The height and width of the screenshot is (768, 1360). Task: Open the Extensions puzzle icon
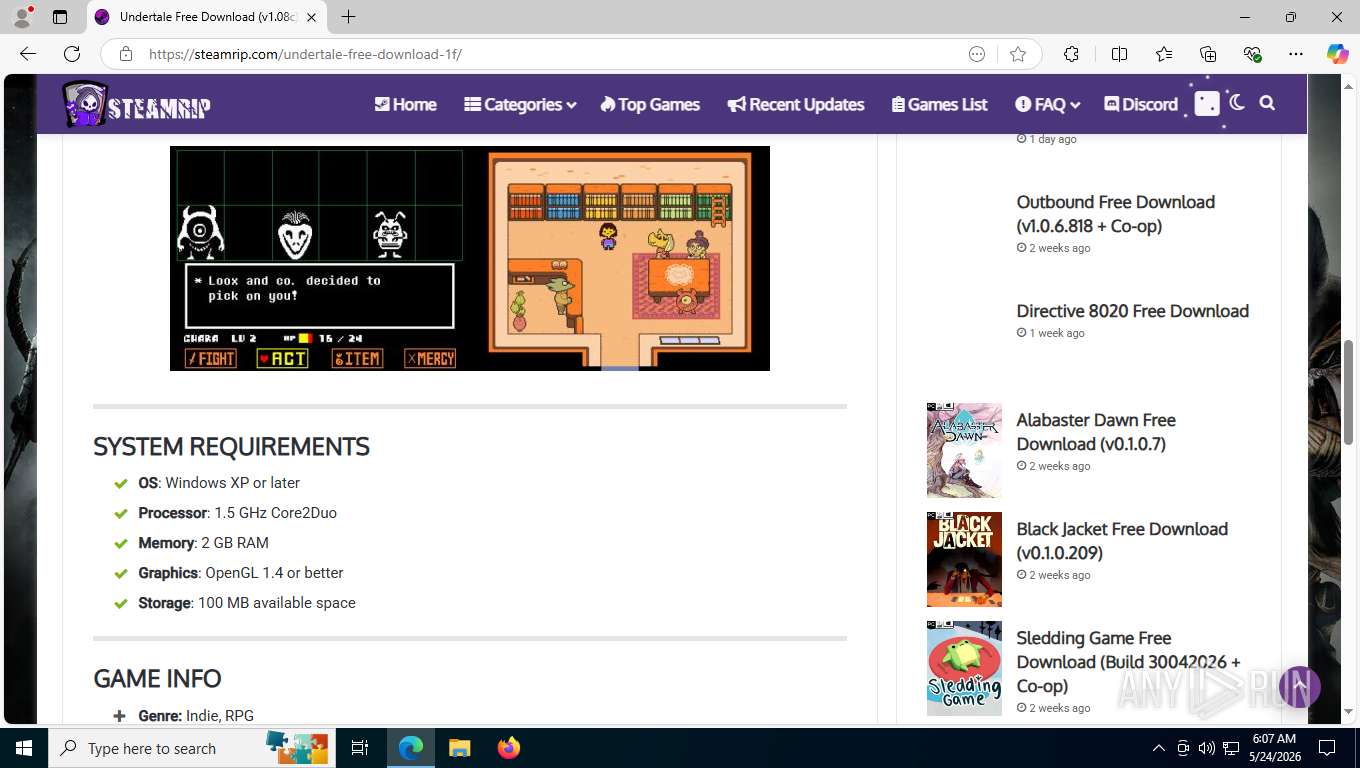click(1071, 54)
